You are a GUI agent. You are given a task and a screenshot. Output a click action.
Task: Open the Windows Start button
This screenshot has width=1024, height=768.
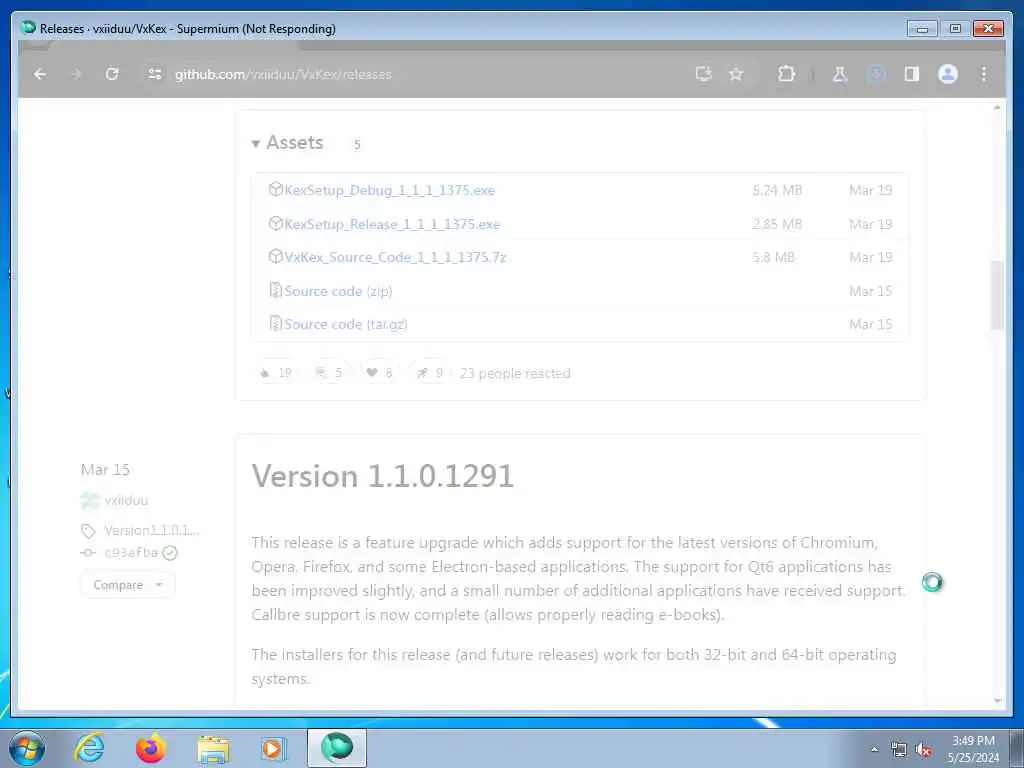pos(27,748)
